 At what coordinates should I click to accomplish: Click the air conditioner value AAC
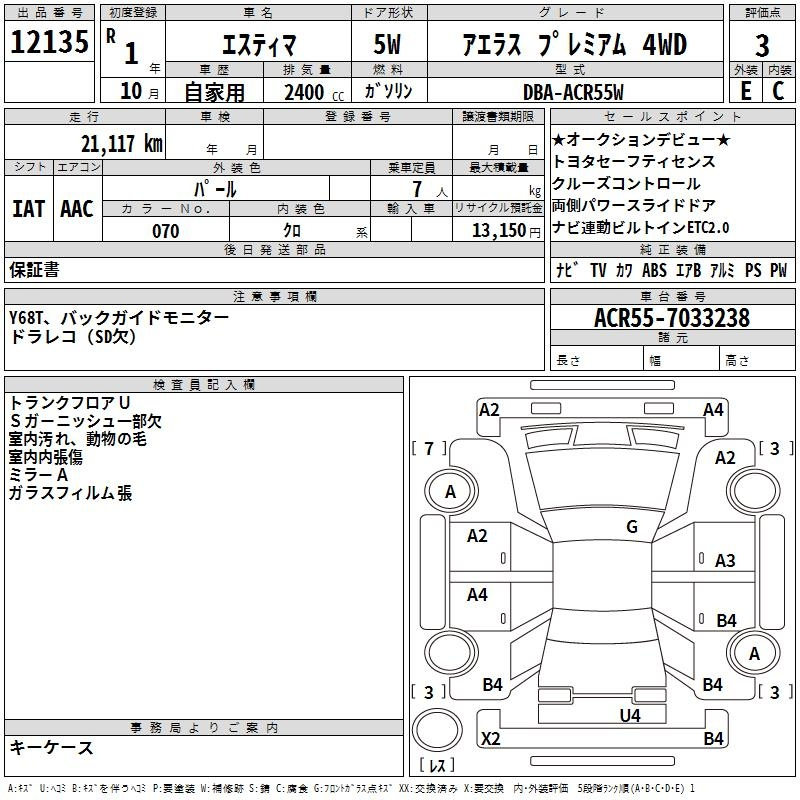coord(77,209)
